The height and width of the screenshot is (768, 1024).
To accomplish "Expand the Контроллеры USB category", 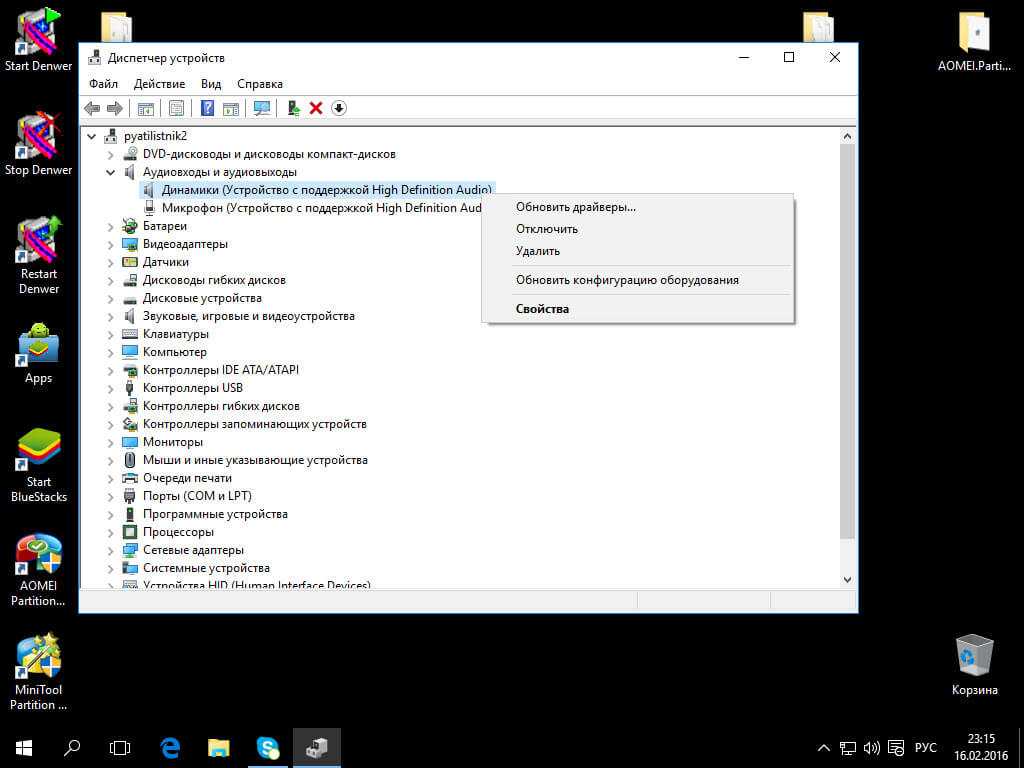I will tap(111, 388).
